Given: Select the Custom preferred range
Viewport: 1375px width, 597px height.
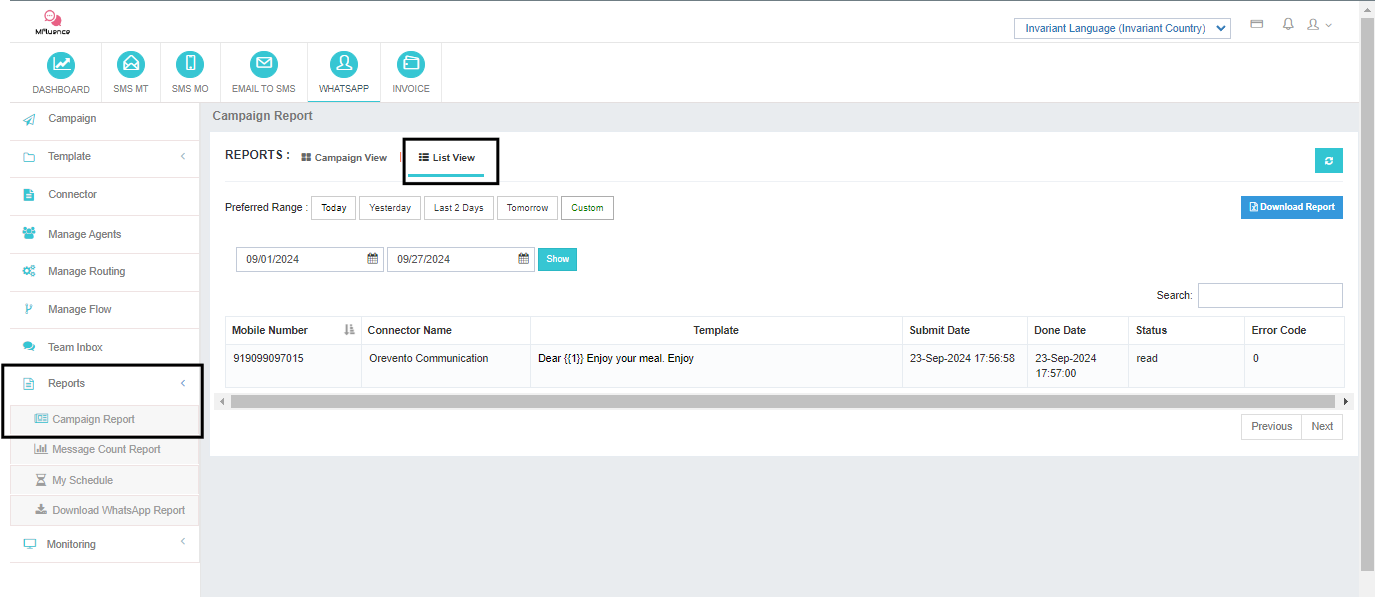Looking at the screenshot, I should point(587,208).
